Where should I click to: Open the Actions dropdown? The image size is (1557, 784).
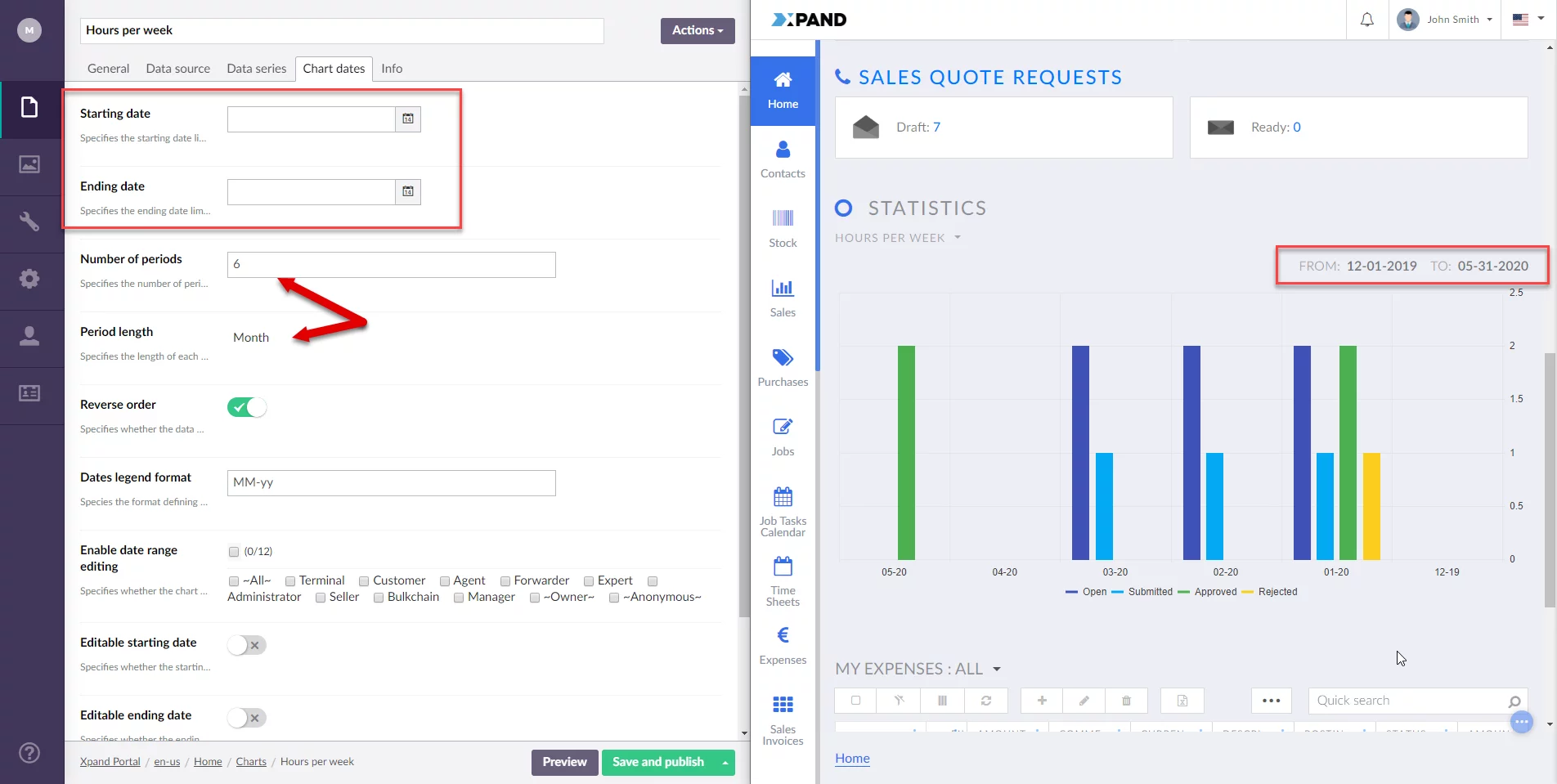coord(697,30)
